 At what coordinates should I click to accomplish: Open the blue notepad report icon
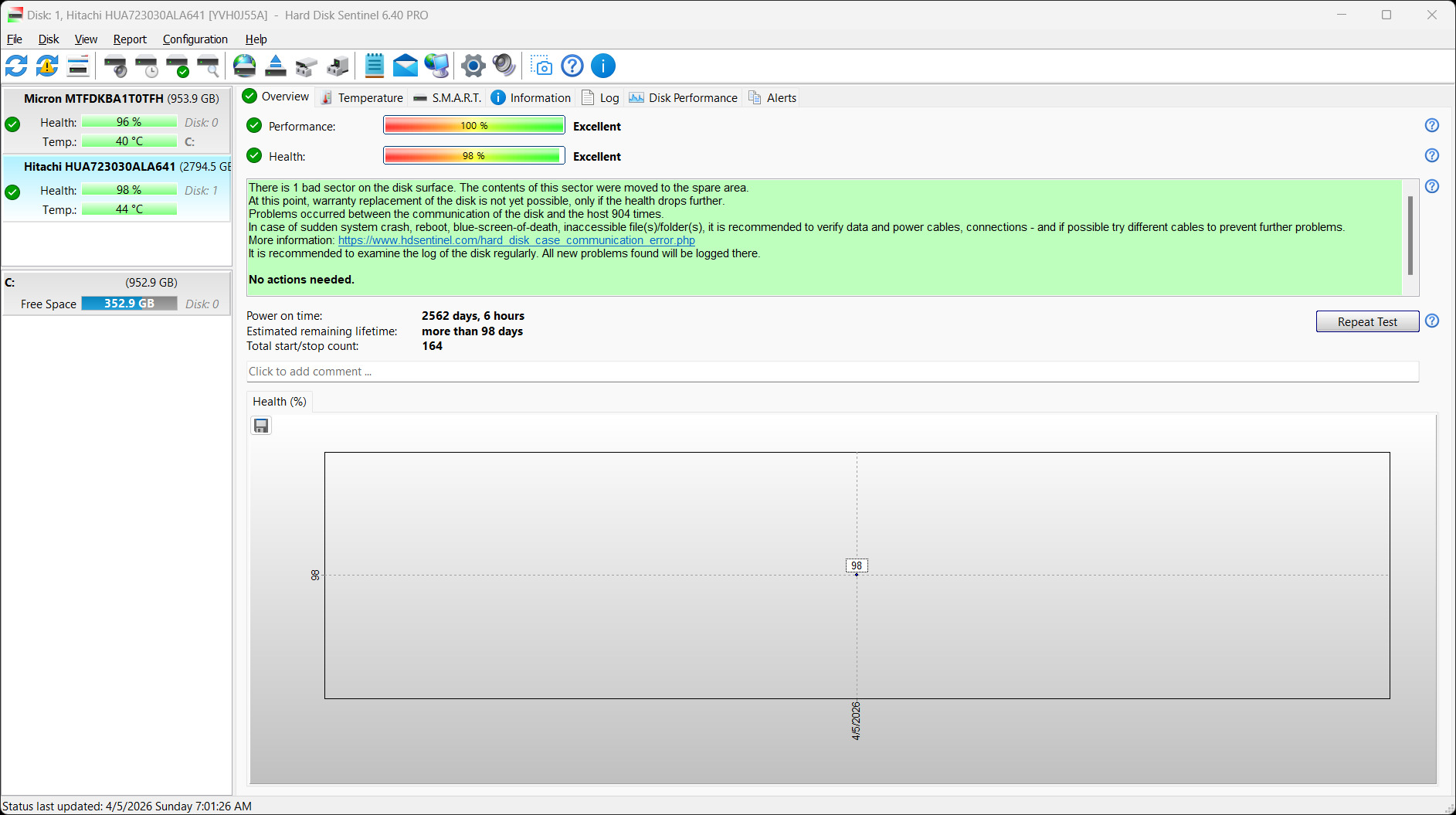tap(375, 66)
